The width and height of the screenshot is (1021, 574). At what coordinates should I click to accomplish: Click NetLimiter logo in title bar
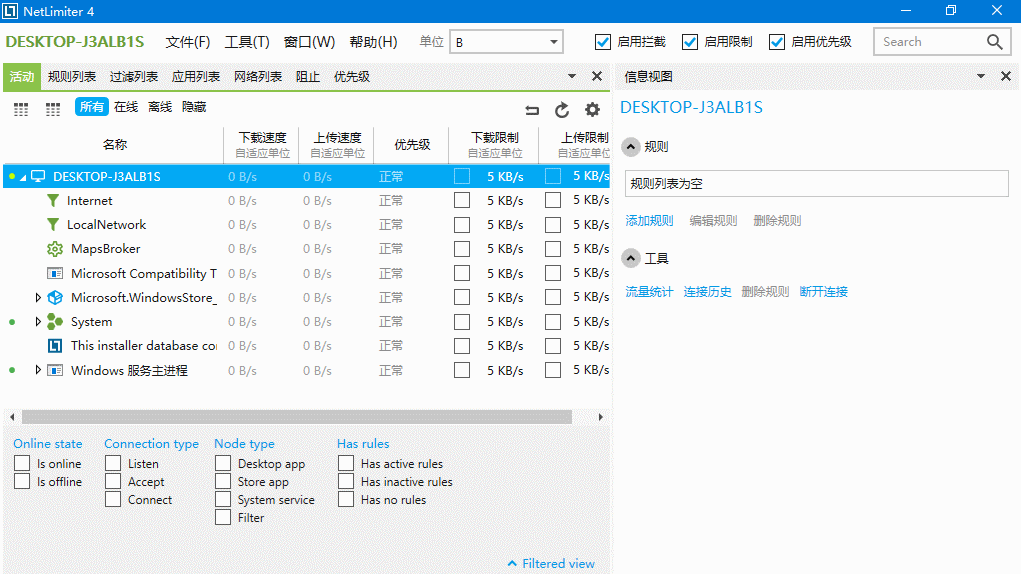10,11
